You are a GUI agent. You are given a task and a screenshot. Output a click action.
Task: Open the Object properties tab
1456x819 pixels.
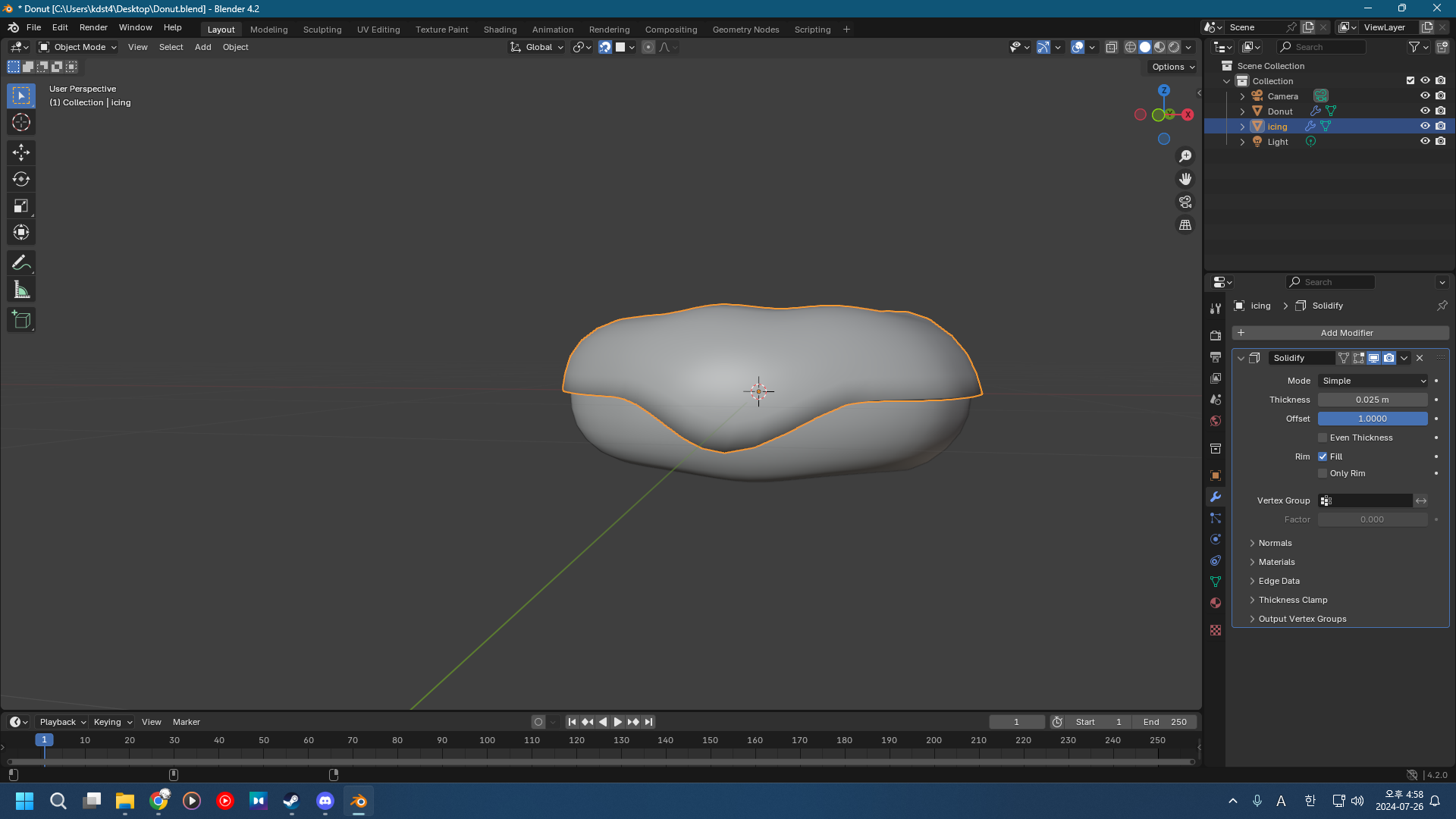1216,475
